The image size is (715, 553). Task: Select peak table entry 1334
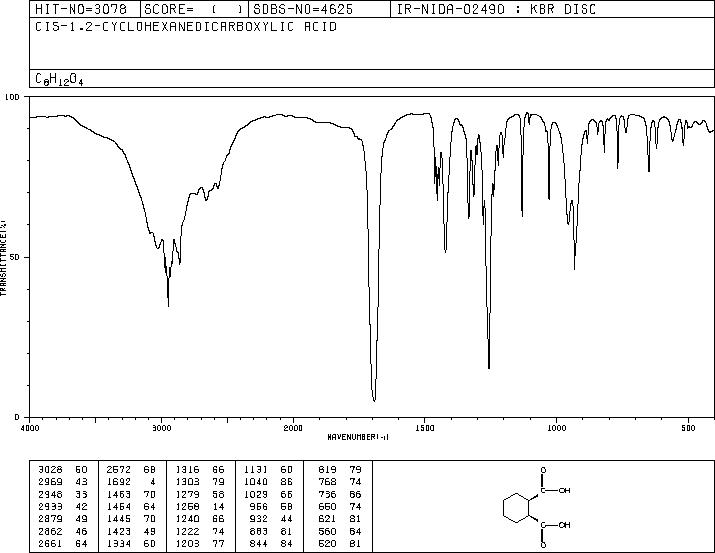tap(119, 543)
